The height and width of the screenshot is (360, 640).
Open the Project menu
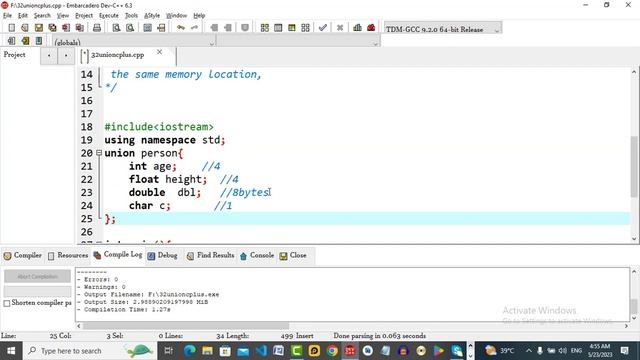coord(84,16)
